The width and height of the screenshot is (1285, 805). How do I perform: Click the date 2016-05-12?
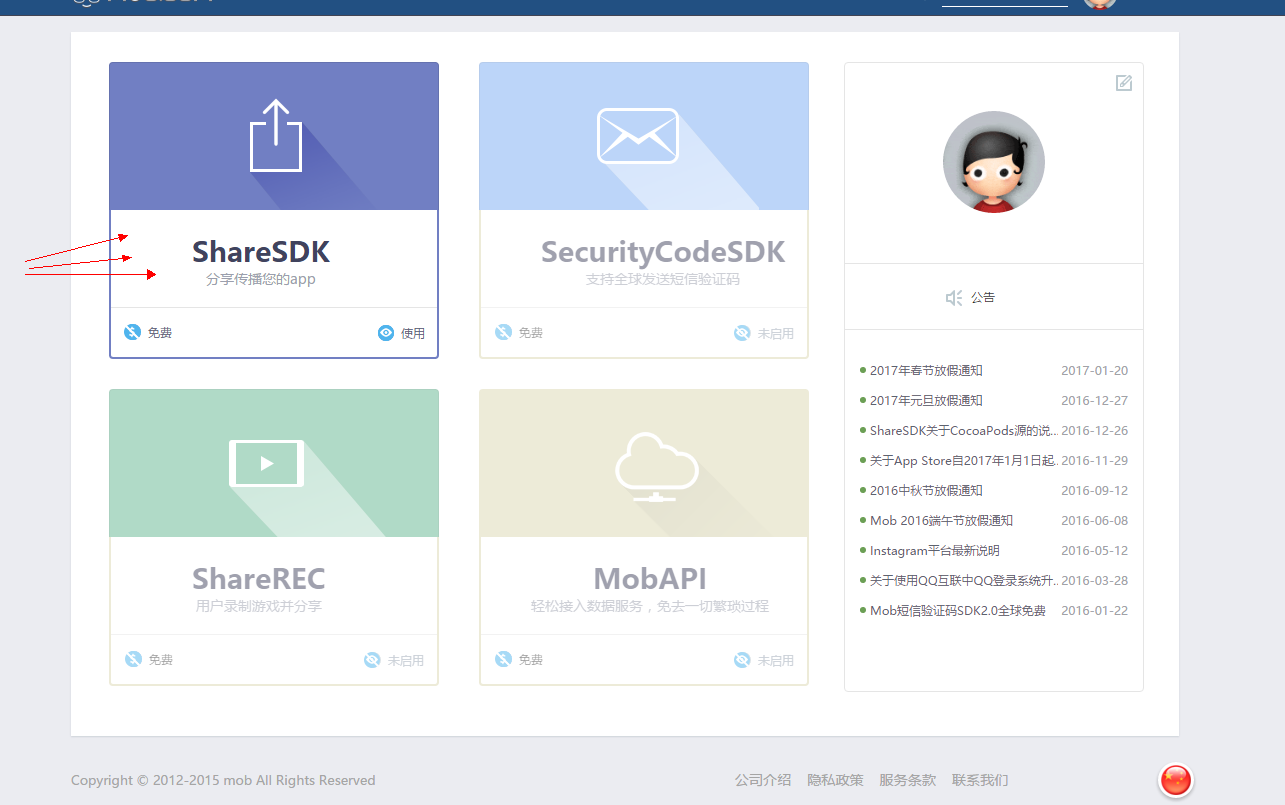[x=1094, y=551]
